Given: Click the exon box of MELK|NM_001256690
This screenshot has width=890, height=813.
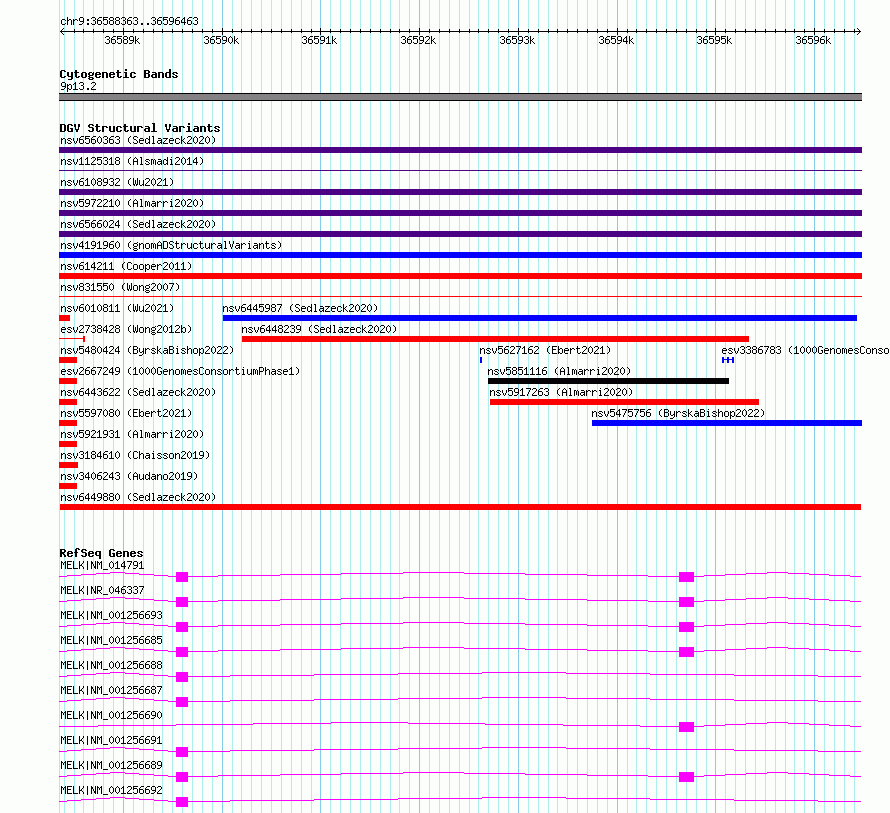Looking at the screenshot, I should coord(686,727).
